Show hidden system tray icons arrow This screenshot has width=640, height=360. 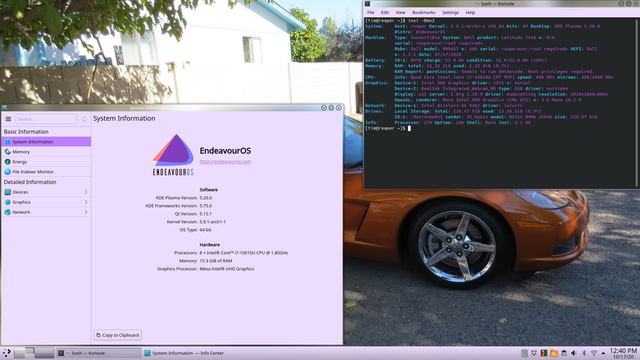[603, 353]
